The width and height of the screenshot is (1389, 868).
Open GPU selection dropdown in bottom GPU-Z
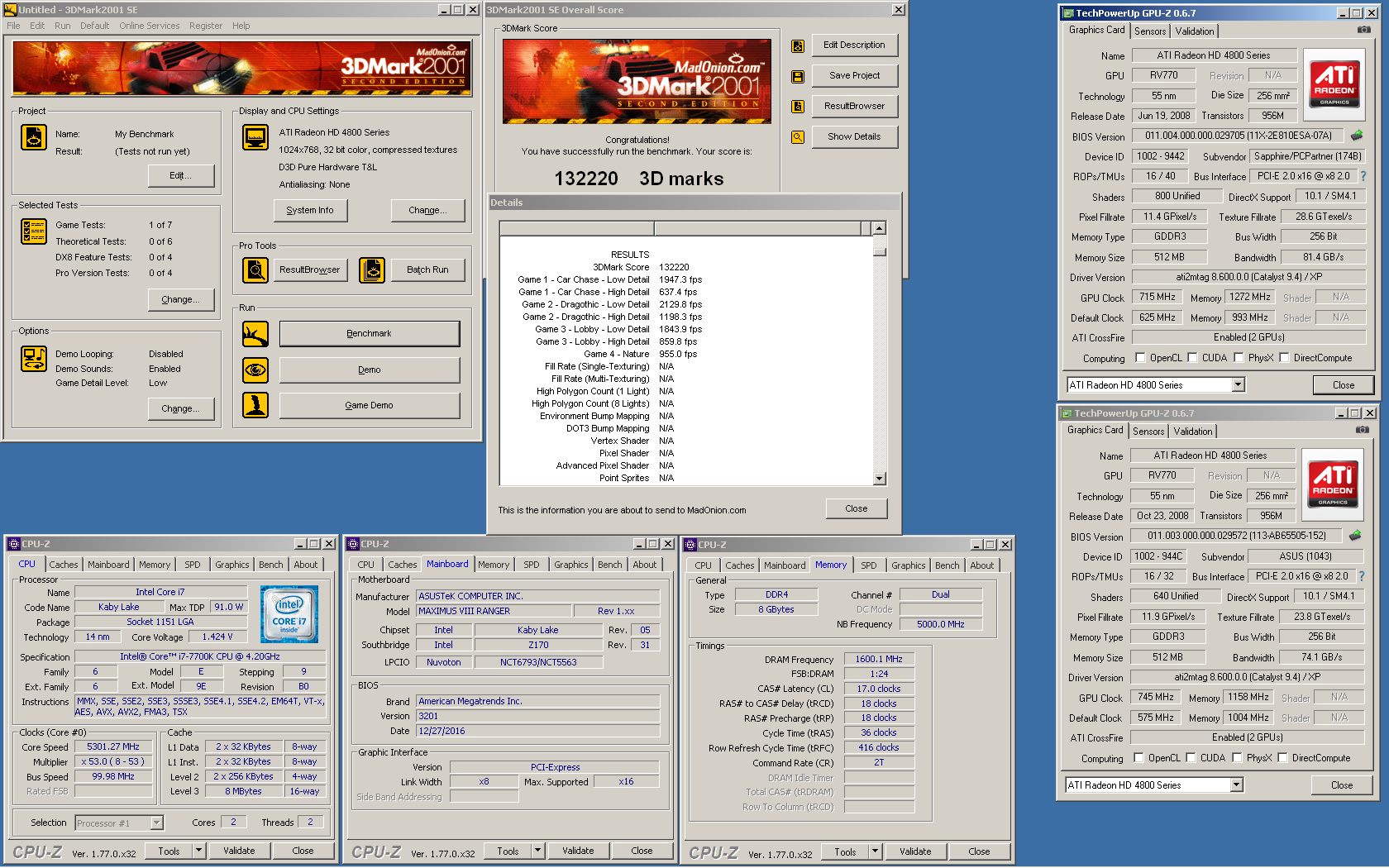point(1236,785)
